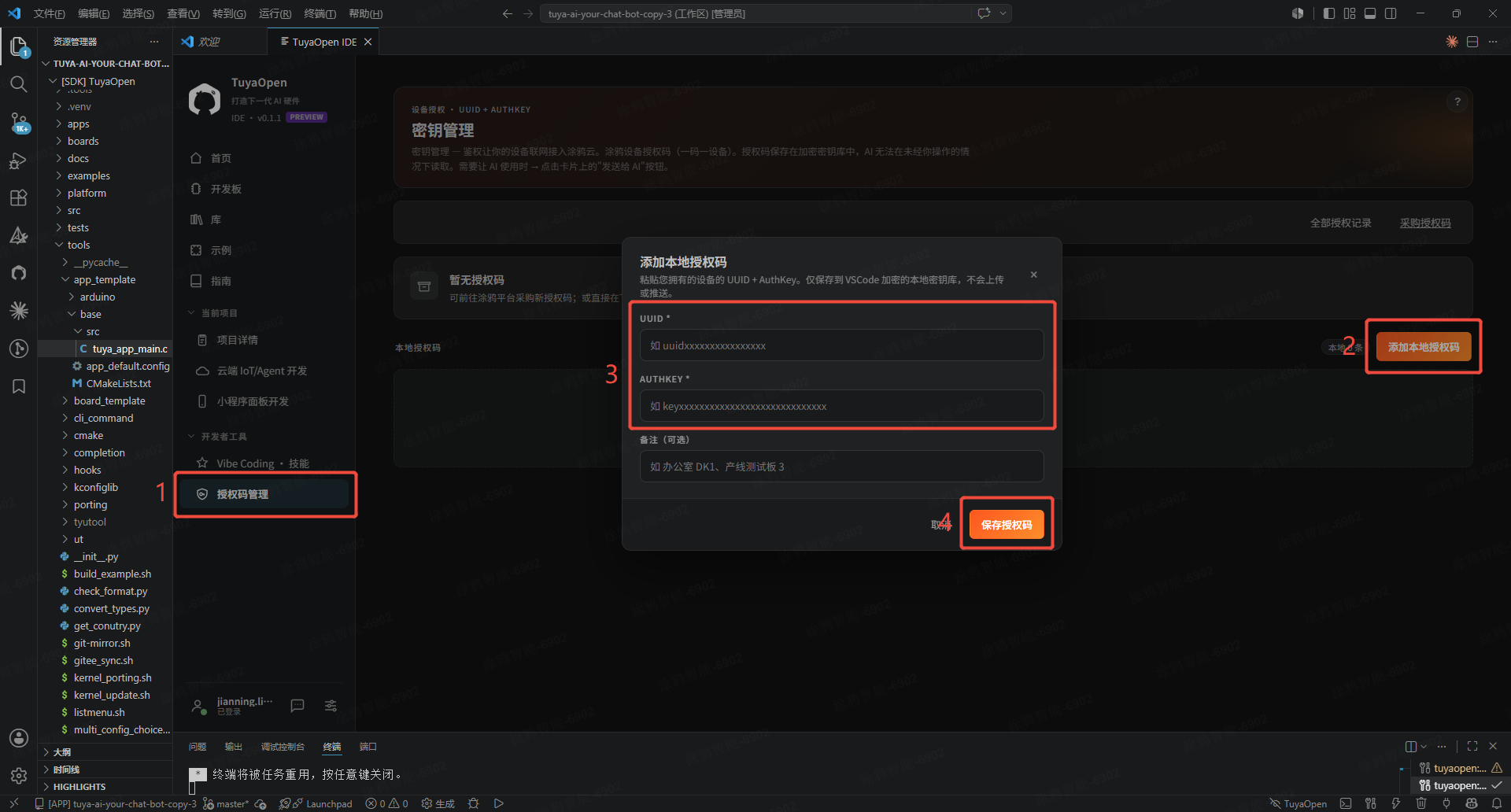Open notifications bell in status bar
Viewport: 1511px width, 812px height.
(1497, 803)
